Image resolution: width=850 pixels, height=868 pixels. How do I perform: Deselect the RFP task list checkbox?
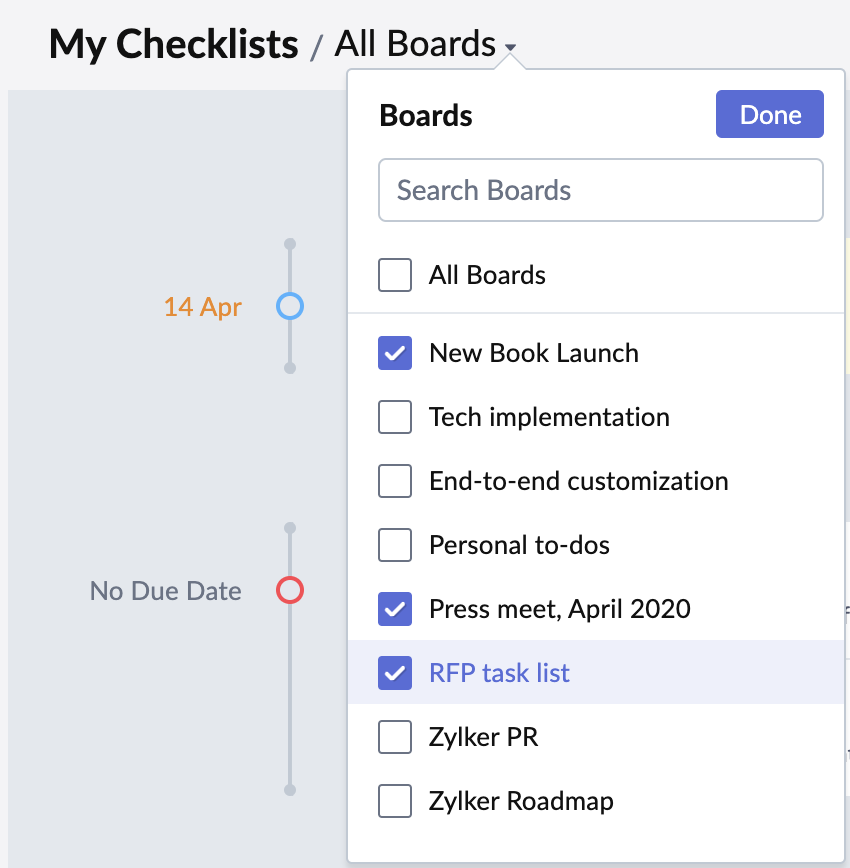coord(395,673)
